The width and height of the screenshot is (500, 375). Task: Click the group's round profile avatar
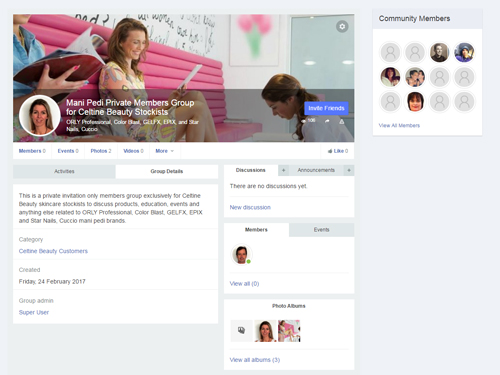tap(40, 116)
